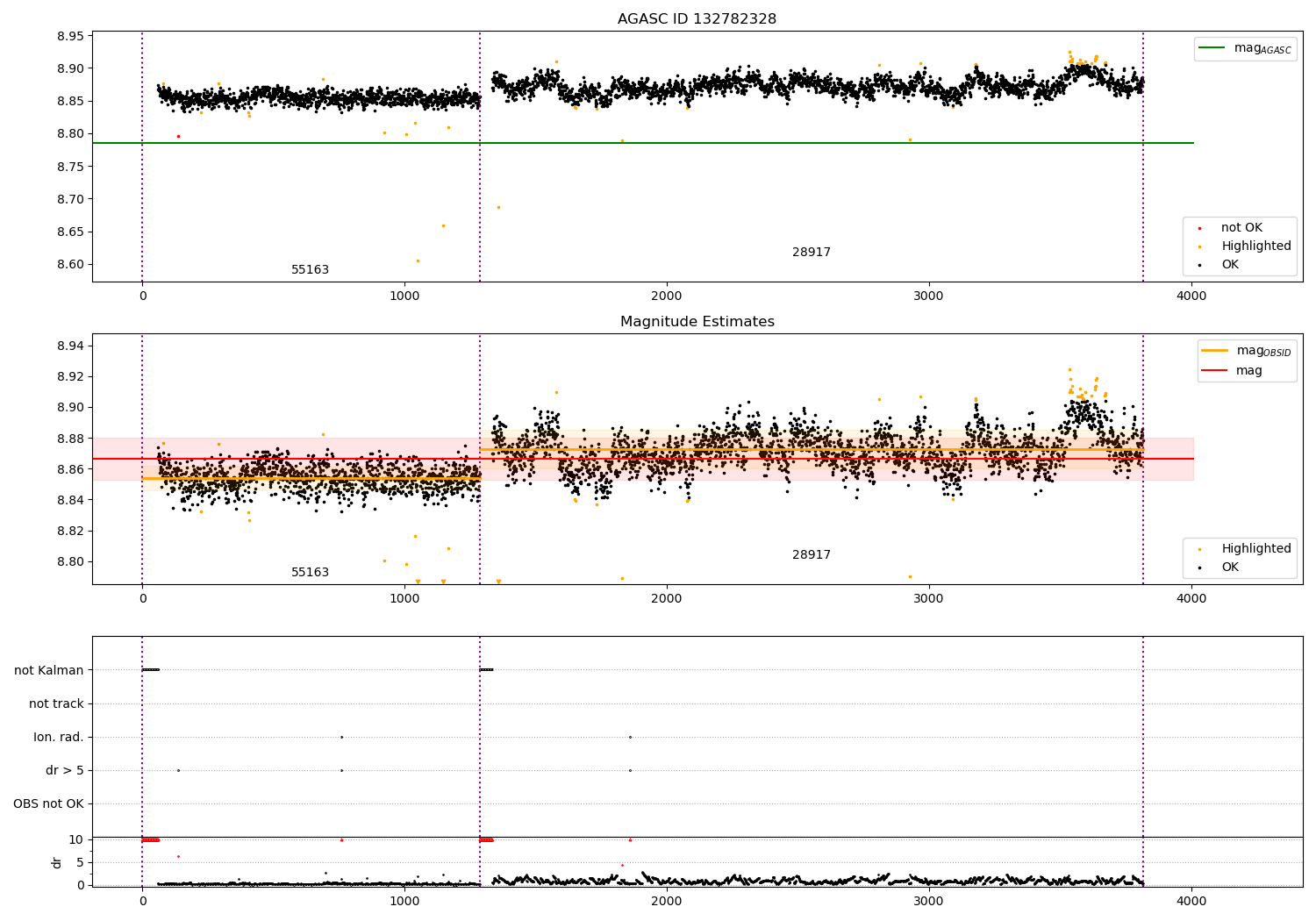
Task: Click the 8.60 y-axis tick label
Action: [70, 265]
